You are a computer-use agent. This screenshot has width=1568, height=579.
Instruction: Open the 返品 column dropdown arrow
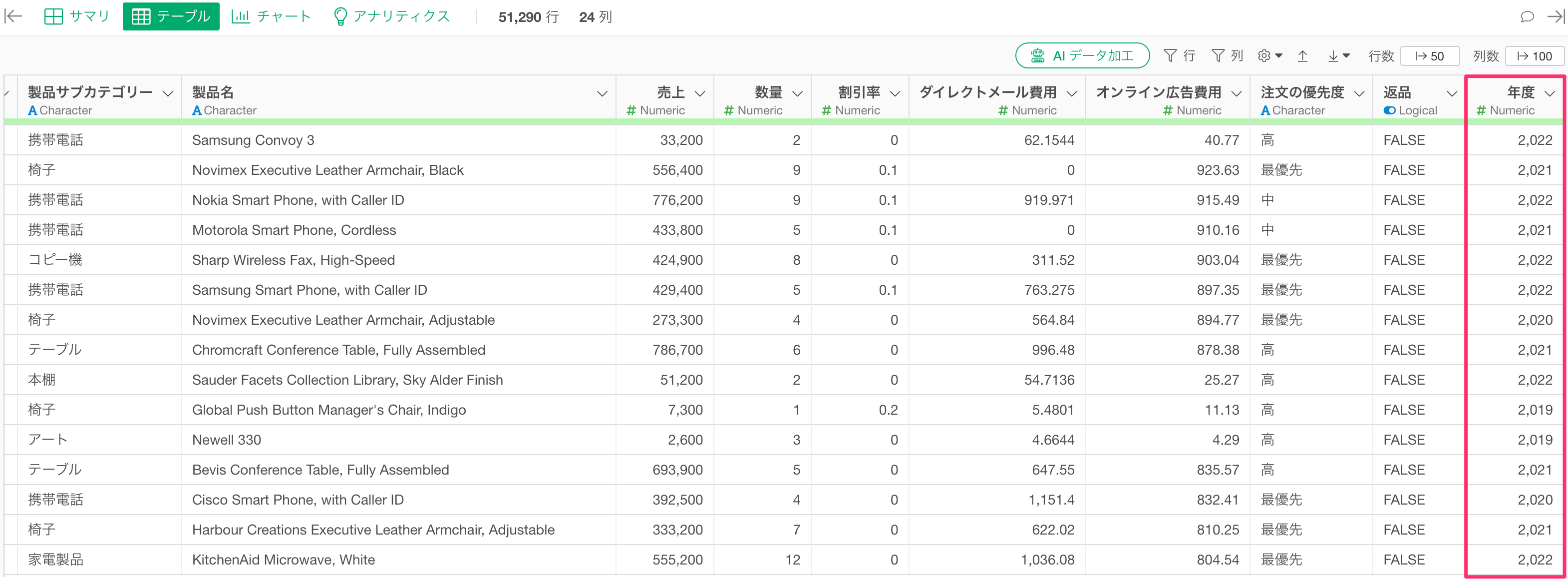click(x=1452, y=94)
